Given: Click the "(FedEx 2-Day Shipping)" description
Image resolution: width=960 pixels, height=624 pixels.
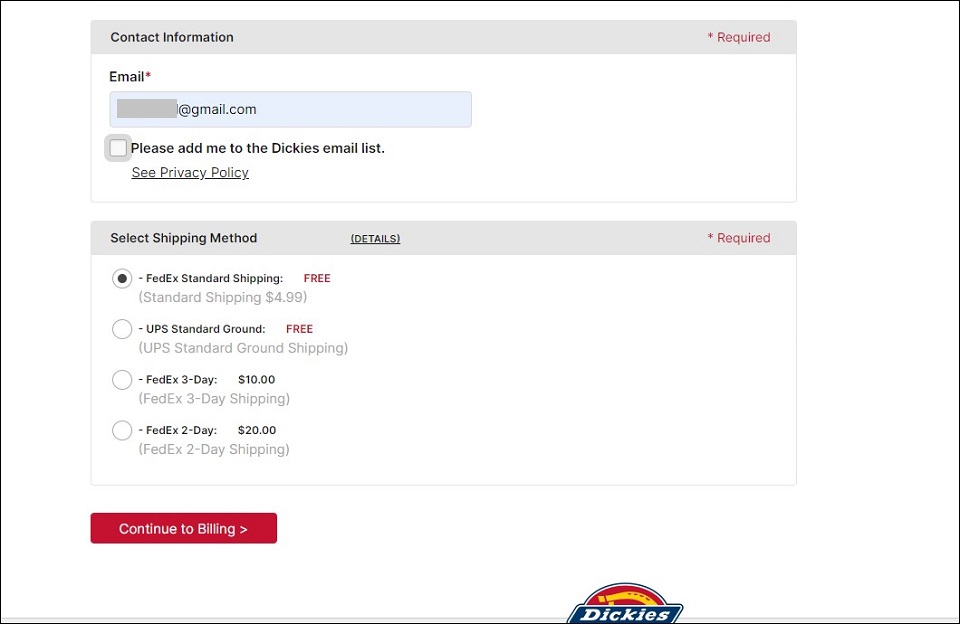Looking at the screenshot, I should coord(214,449).
